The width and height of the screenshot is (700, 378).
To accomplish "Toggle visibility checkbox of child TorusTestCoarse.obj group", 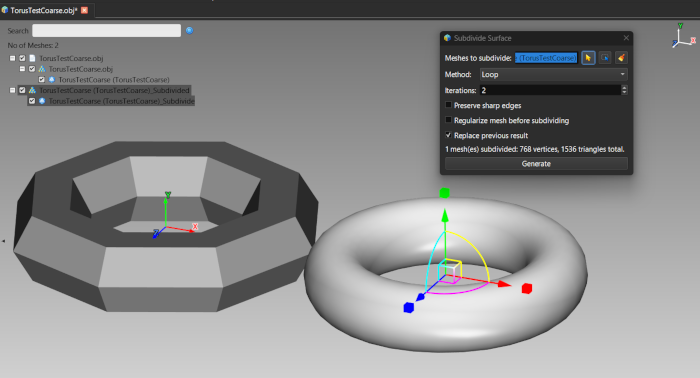I will (x=32, y=69).
